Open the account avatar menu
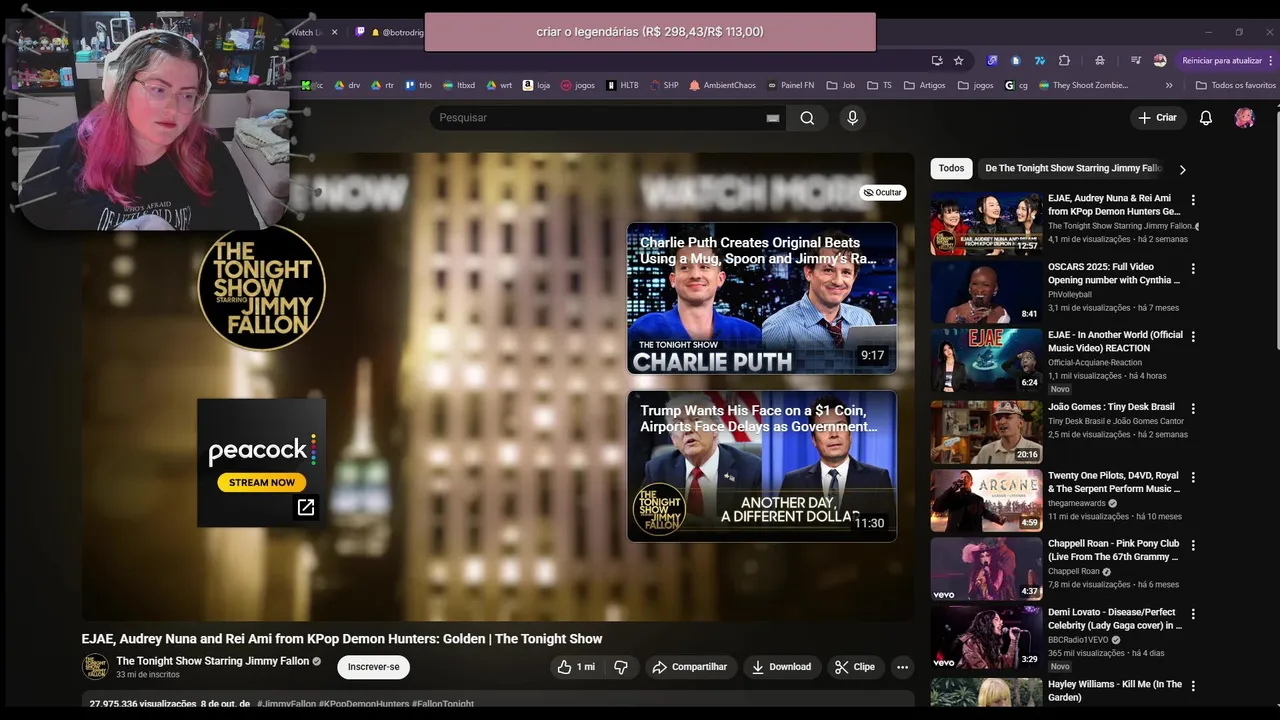The width and height of the screenshot is (1280, 720). click(1244, 118)
